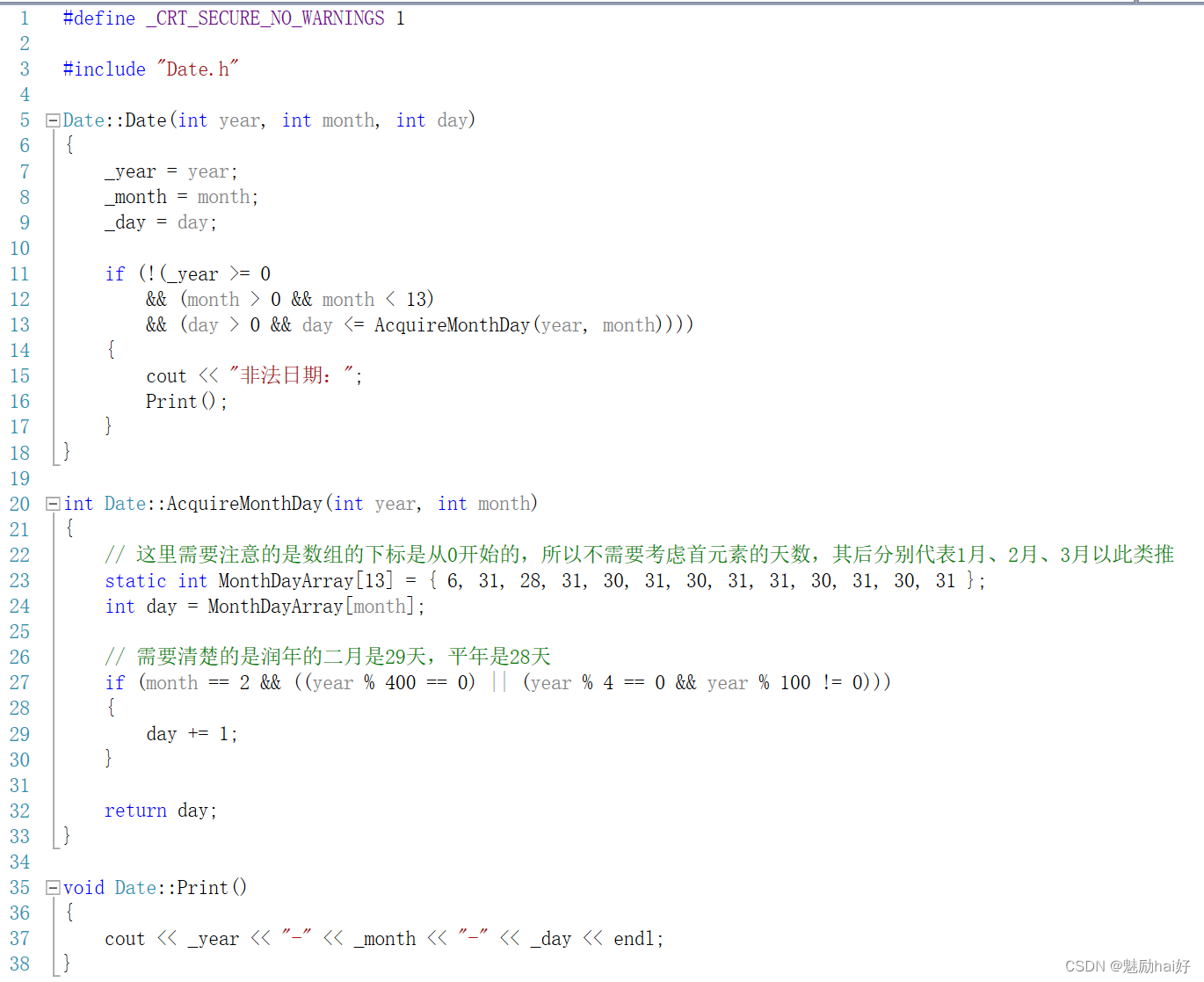Place cursor on "_day = day;" statement
This screenshot has height=982, width=1204.
coord(161,222)
